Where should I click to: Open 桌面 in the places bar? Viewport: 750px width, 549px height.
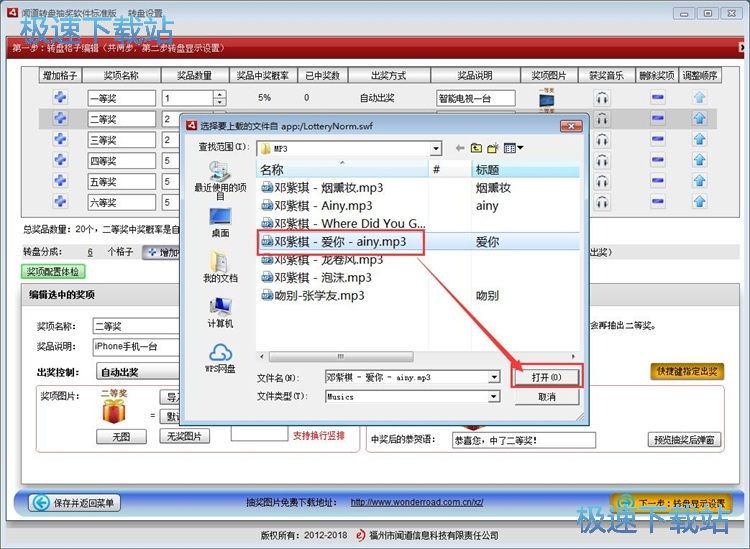(220, 223)
